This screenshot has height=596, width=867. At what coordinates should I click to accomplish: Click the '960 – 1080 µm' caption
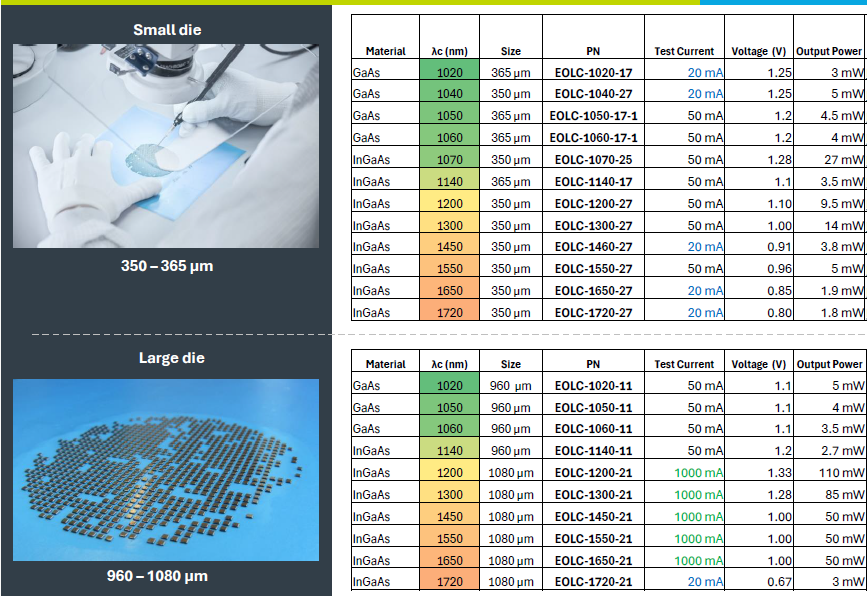158,576
